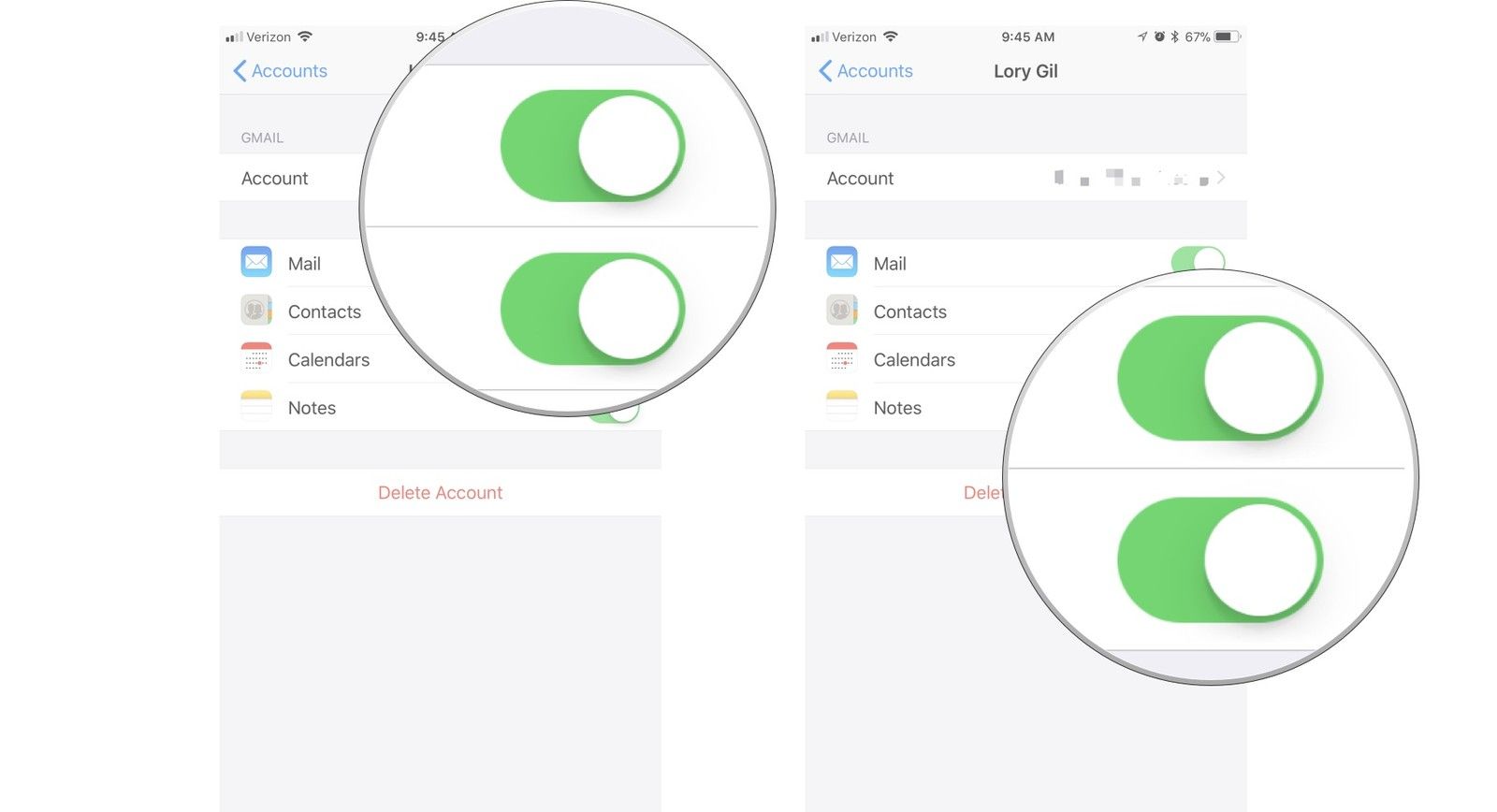Viewport: 1497px width, 812px height.
Task: Select the Contacts icon in right screenshot
Action: coord(841,310)
